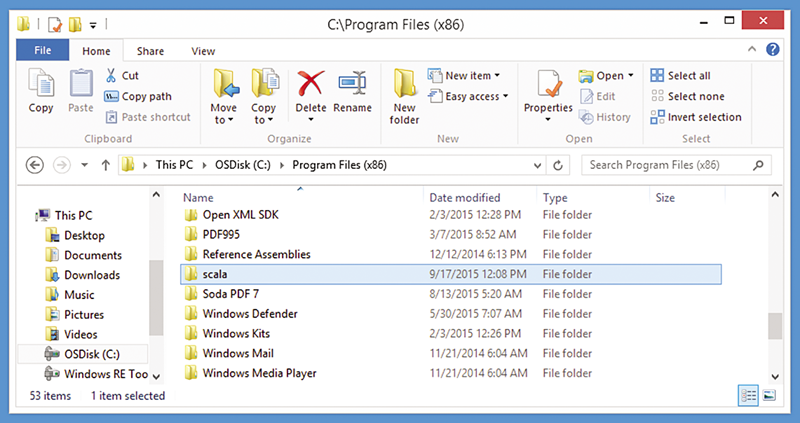Viewport: 800px width, 423px height.
Task: Click the Copy icon in Clipboard group
Action: coord(41,84)
